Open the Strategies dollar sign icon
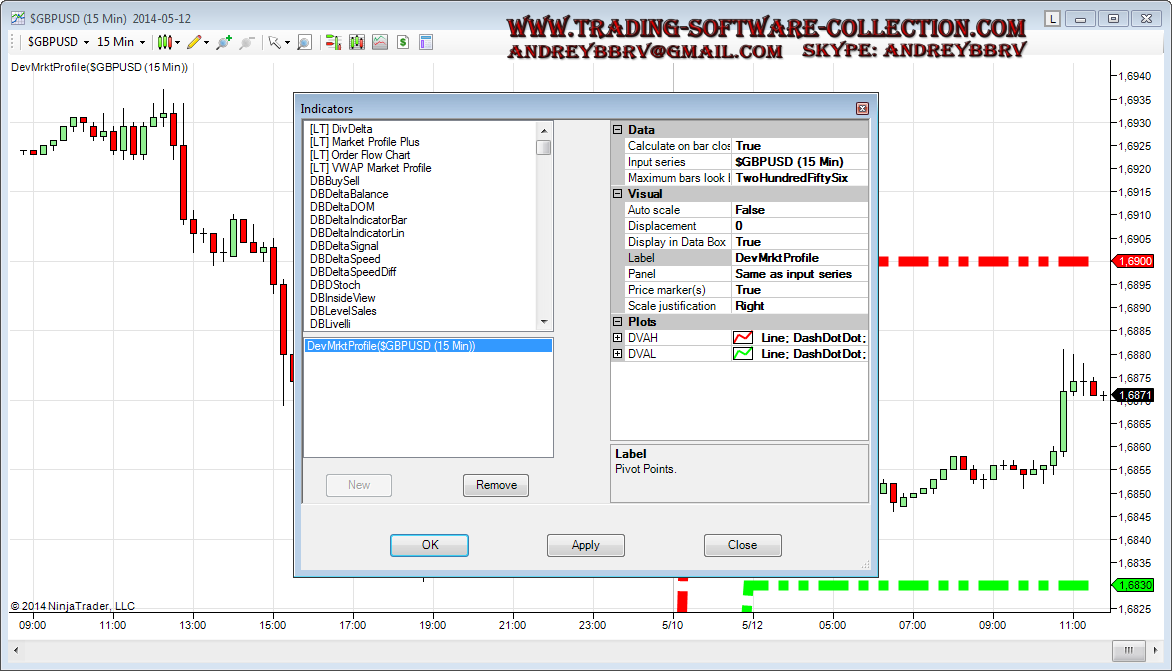1172x671 pixels. coord(403,42)
